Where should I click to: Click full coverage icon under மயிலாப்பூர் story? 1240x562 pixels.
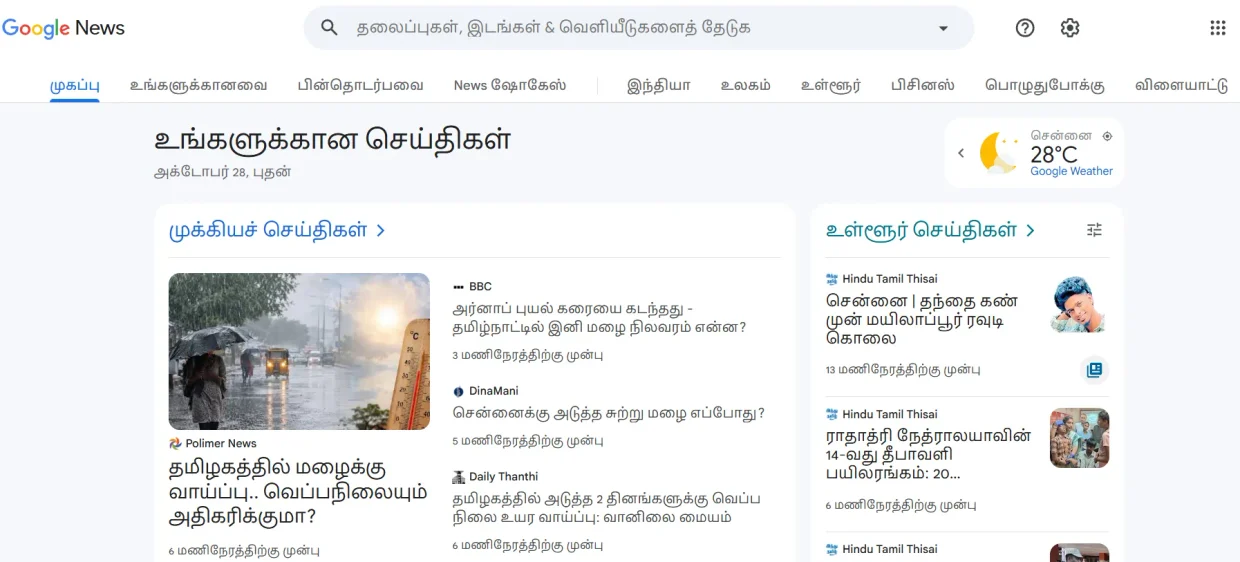[1094, 370]
